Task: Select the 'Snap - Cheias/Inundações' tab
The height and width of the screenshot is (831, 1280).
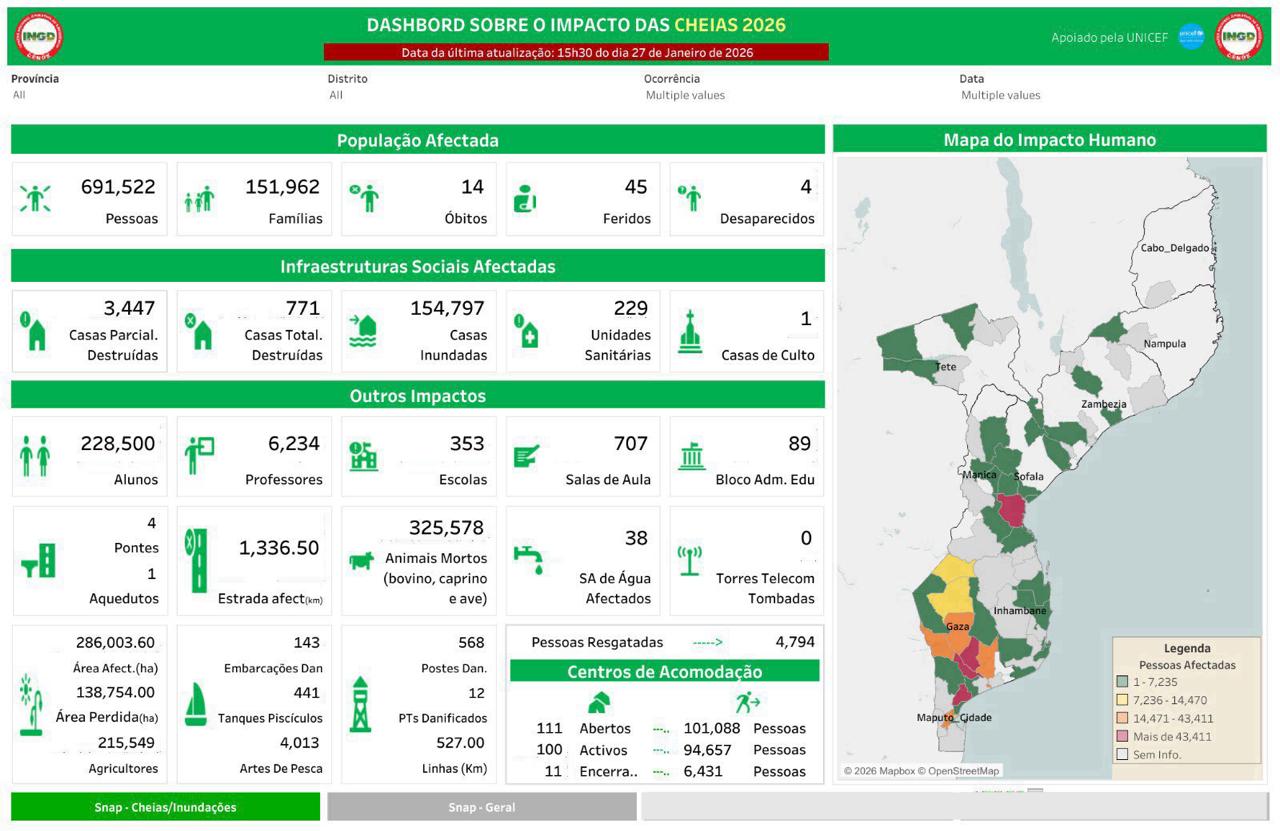Action: coord(165,806)
